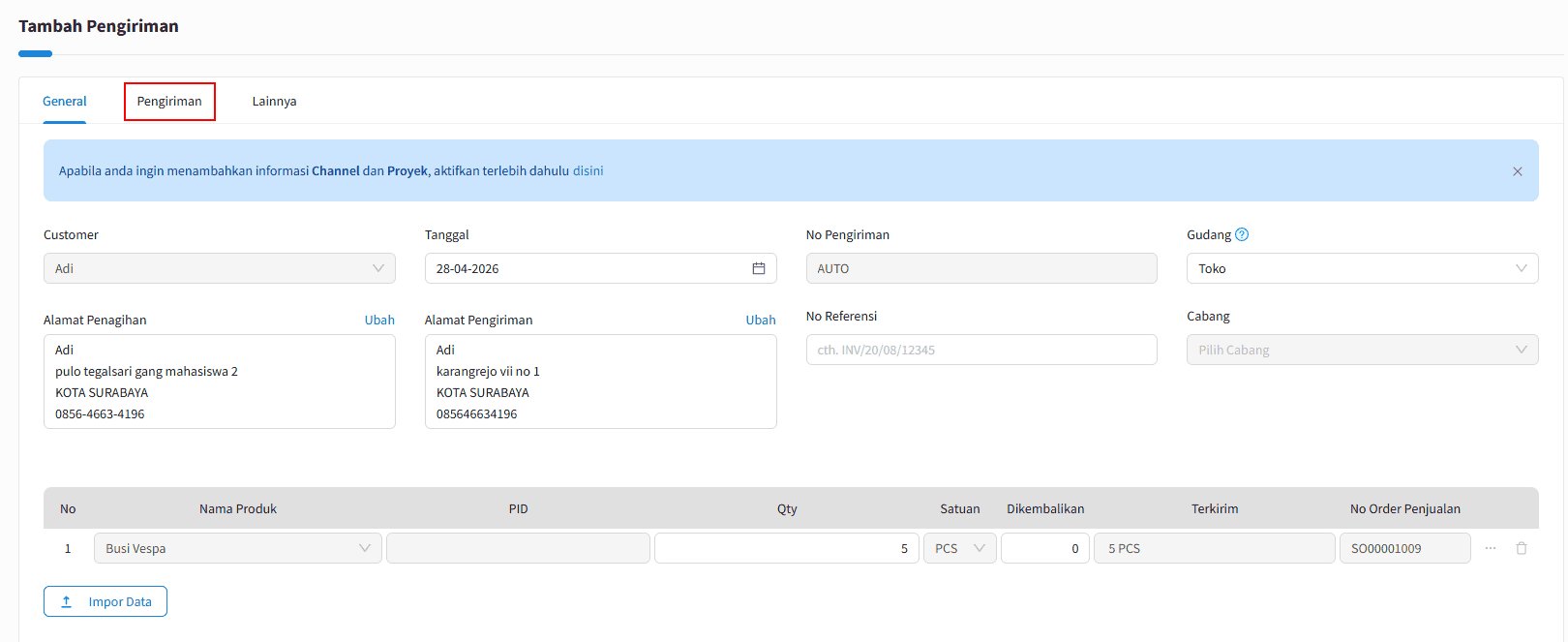Open the three-dot row options menu
1568x642 pixels.
(x=1491, y=548)
